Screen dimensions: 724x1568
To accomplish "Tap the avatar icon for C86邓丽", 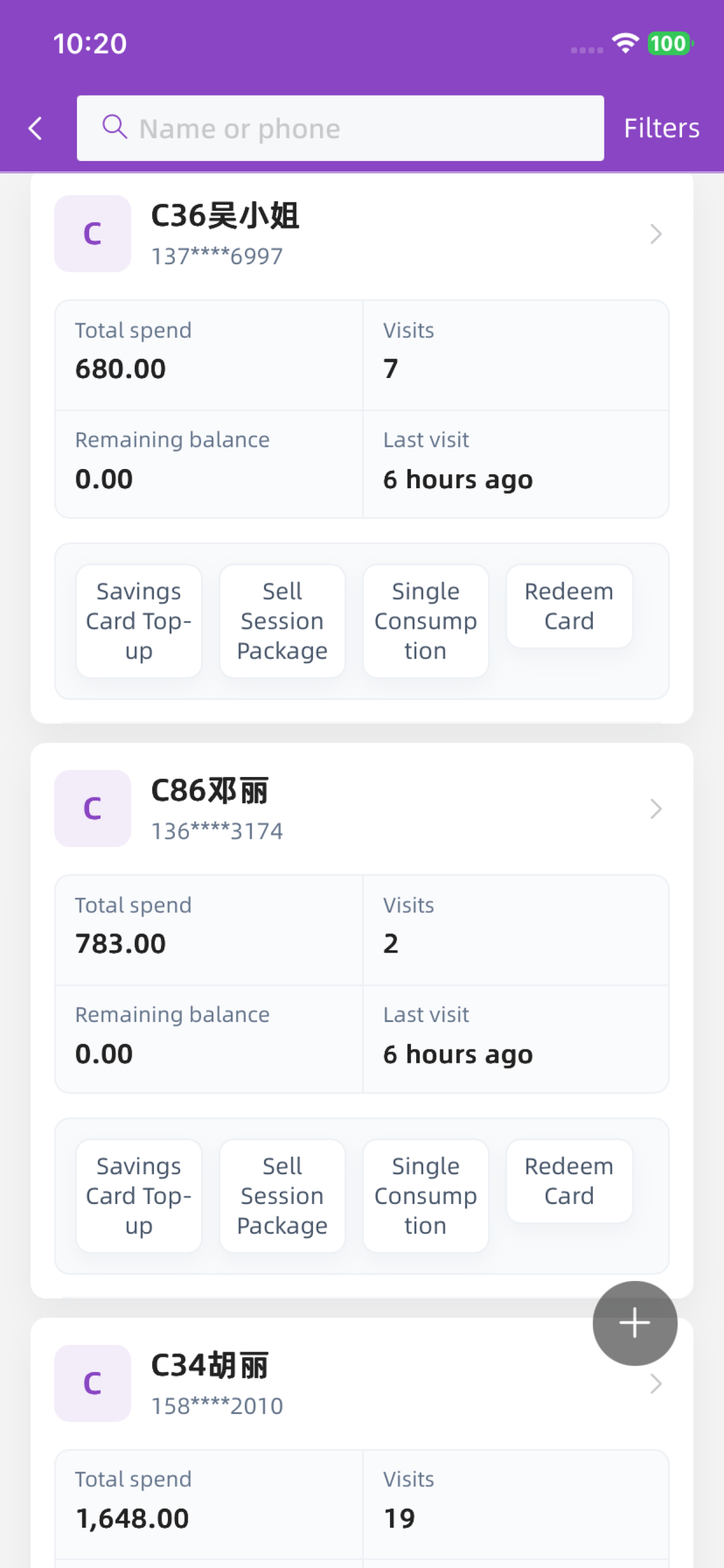I will click(x=93, y=808).
